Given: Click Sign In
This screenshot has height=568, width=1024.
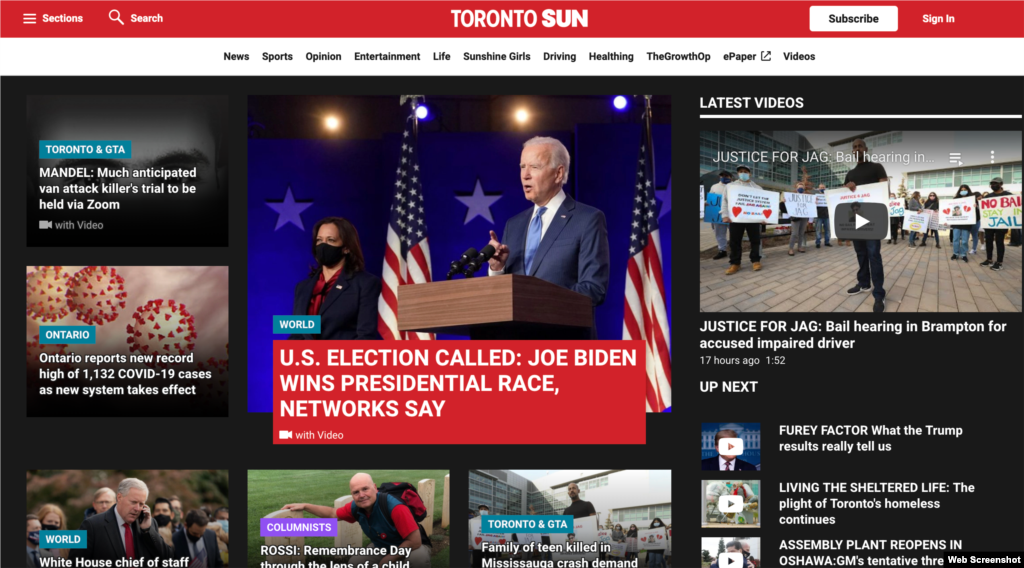Looking at the screenshot, I should (938, 18).
